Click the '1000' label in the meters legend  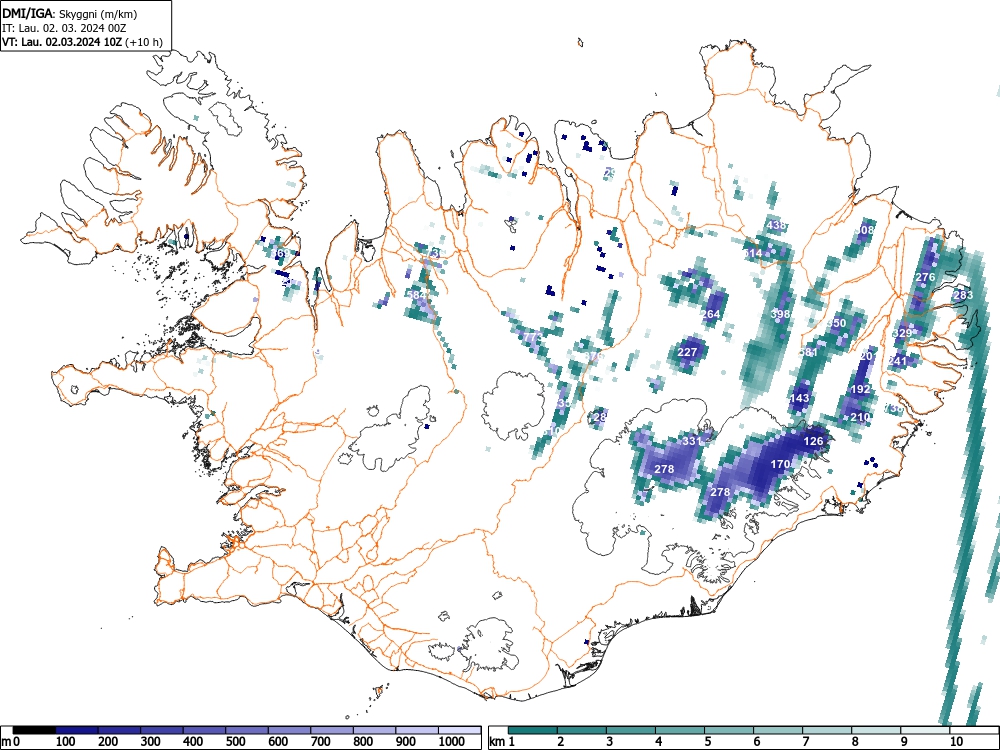coord(452,741)
